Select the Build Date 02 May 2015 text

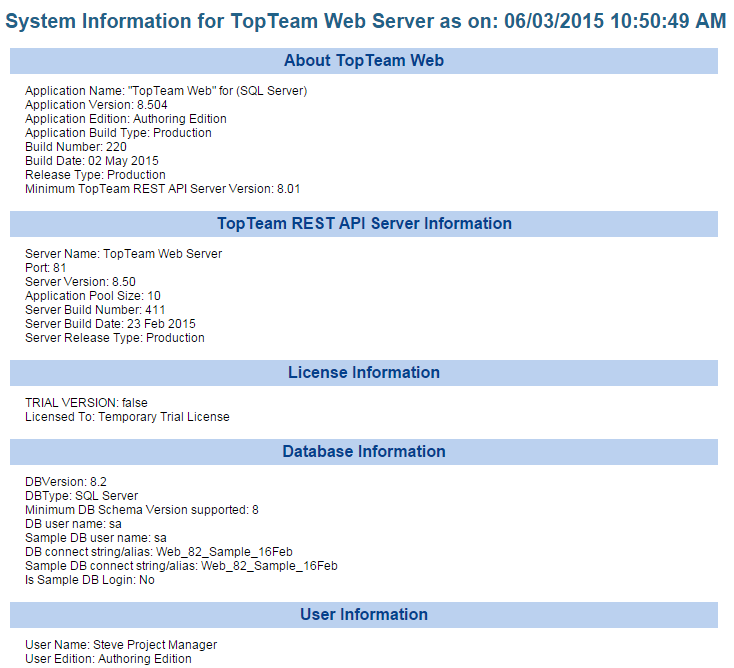pos(92,161)
